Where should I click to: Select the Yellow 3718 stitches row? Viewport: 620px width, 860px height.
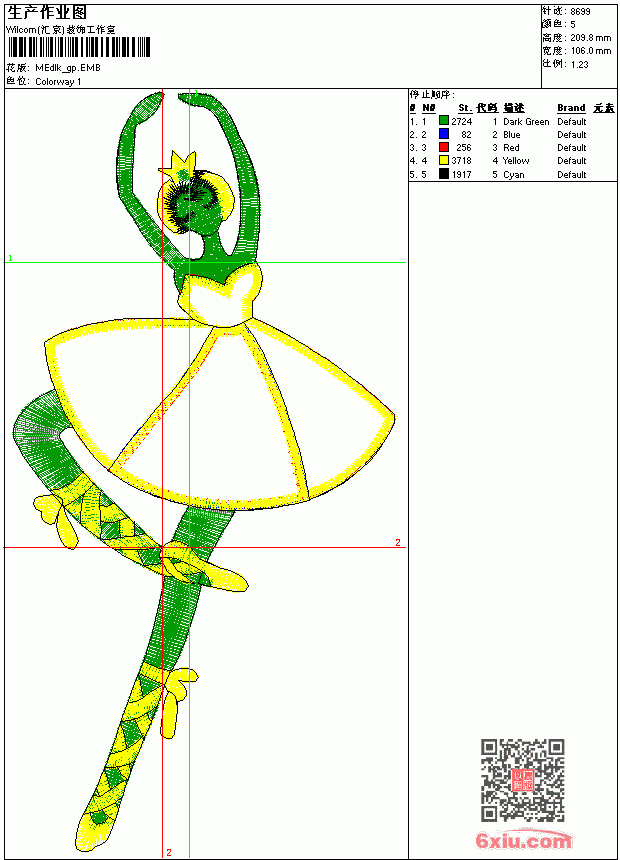click(512, 161)
